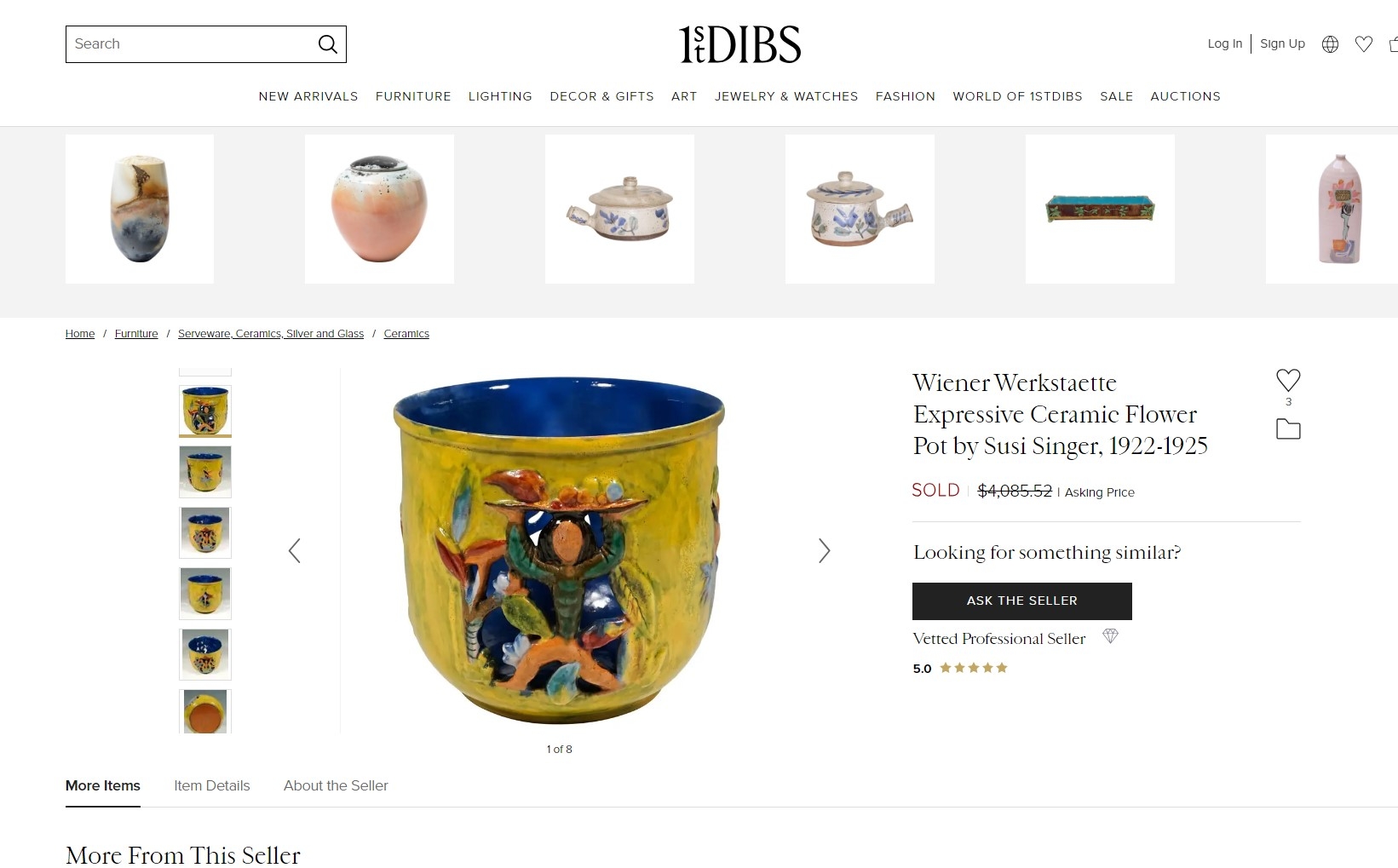Open the globe language/currency icon
Image resolution: width=1398 pixels, height=868 pixels.
1330,44
